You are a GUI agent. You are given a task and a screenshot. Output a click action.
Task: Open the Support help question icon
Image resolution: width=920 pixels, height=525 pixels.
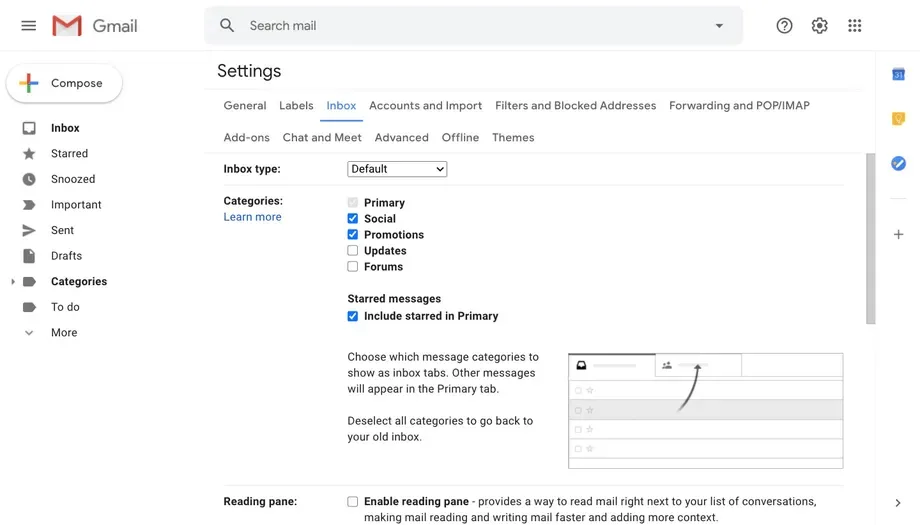(x=784, y=26)
